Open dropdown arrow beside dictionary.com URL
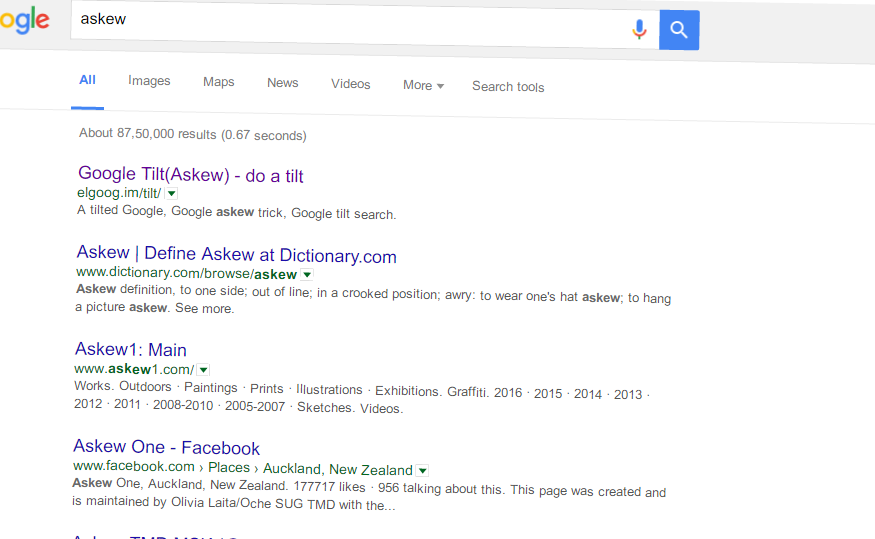 307,275
